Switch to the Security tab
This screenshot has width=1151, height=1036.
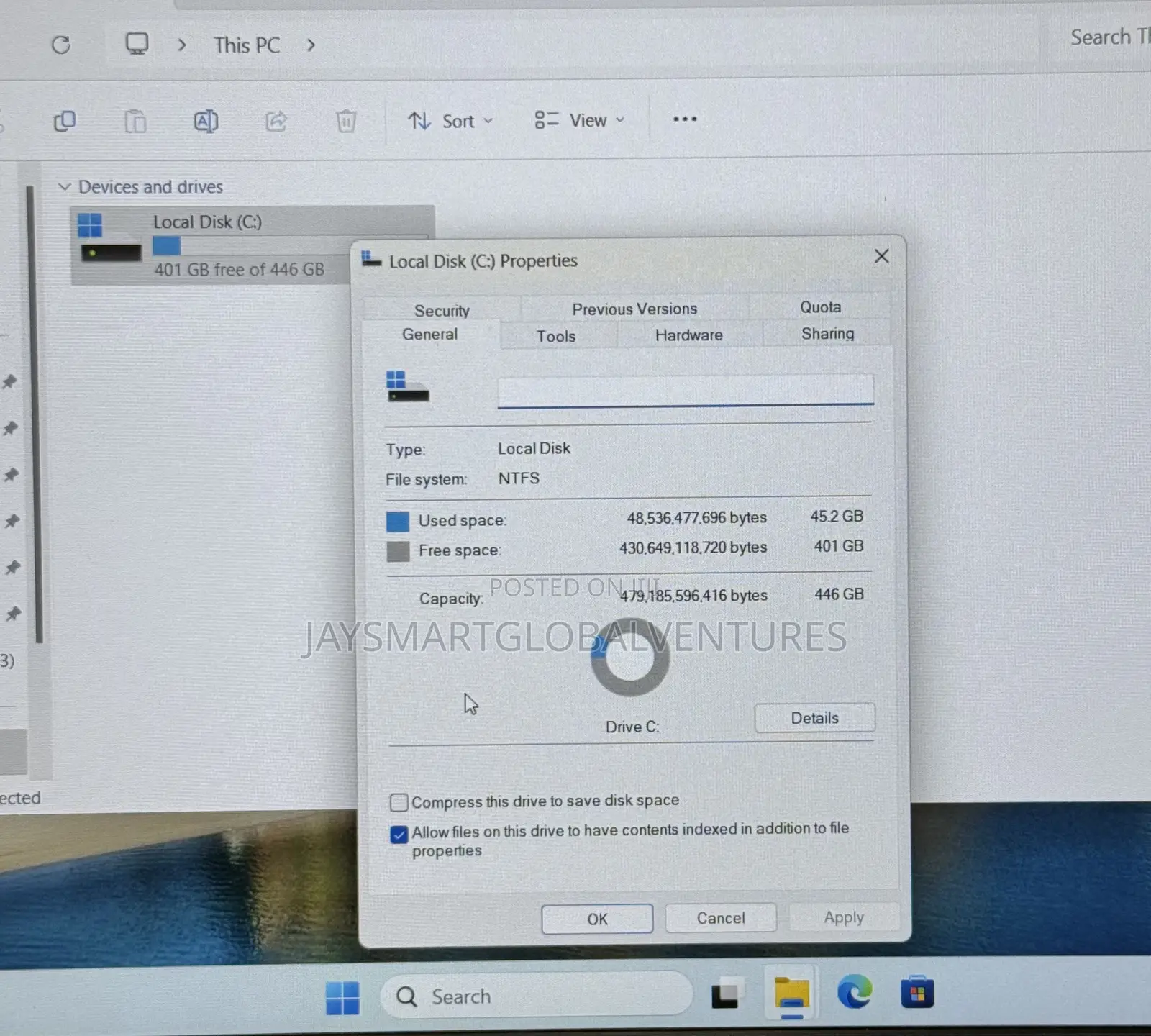[x=442, y=311]
